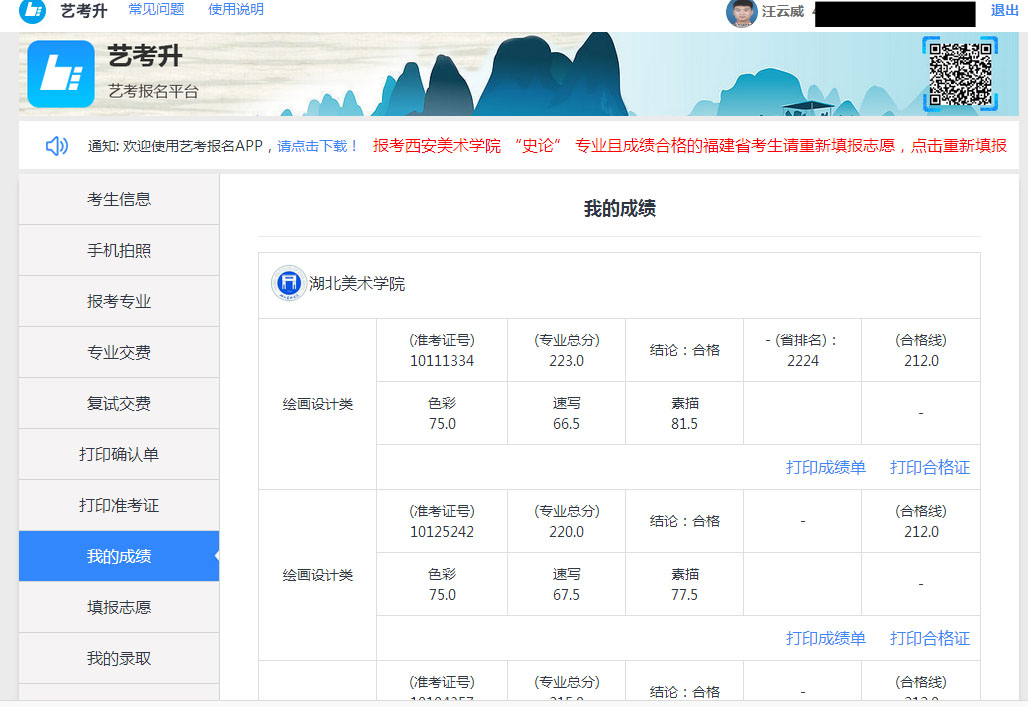
Task: Click exam number 10125242
Action: [442, 532]
